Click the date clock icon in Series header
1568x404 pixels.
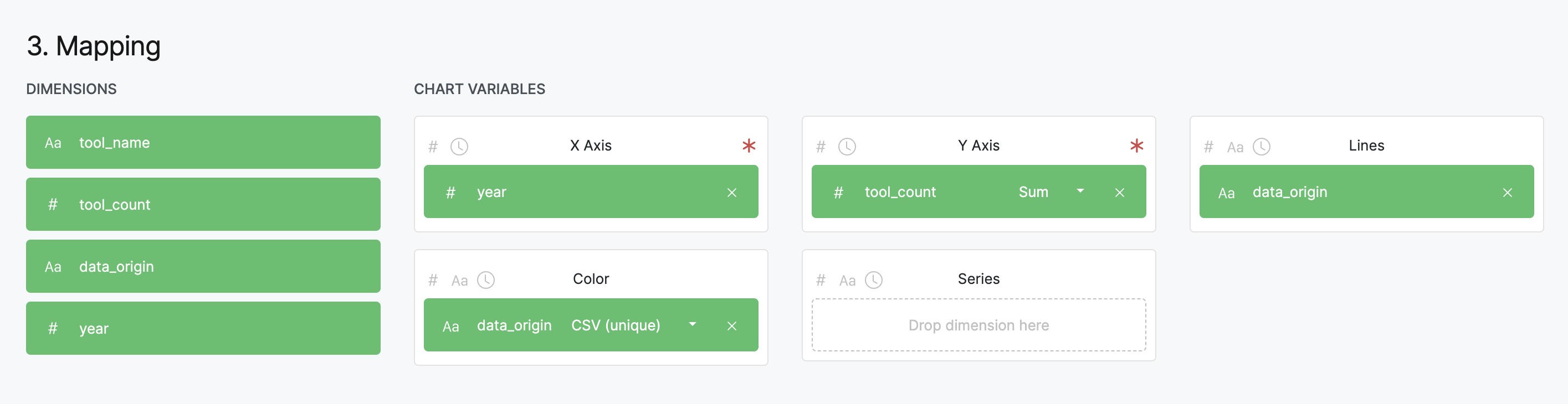click(873, 280)
